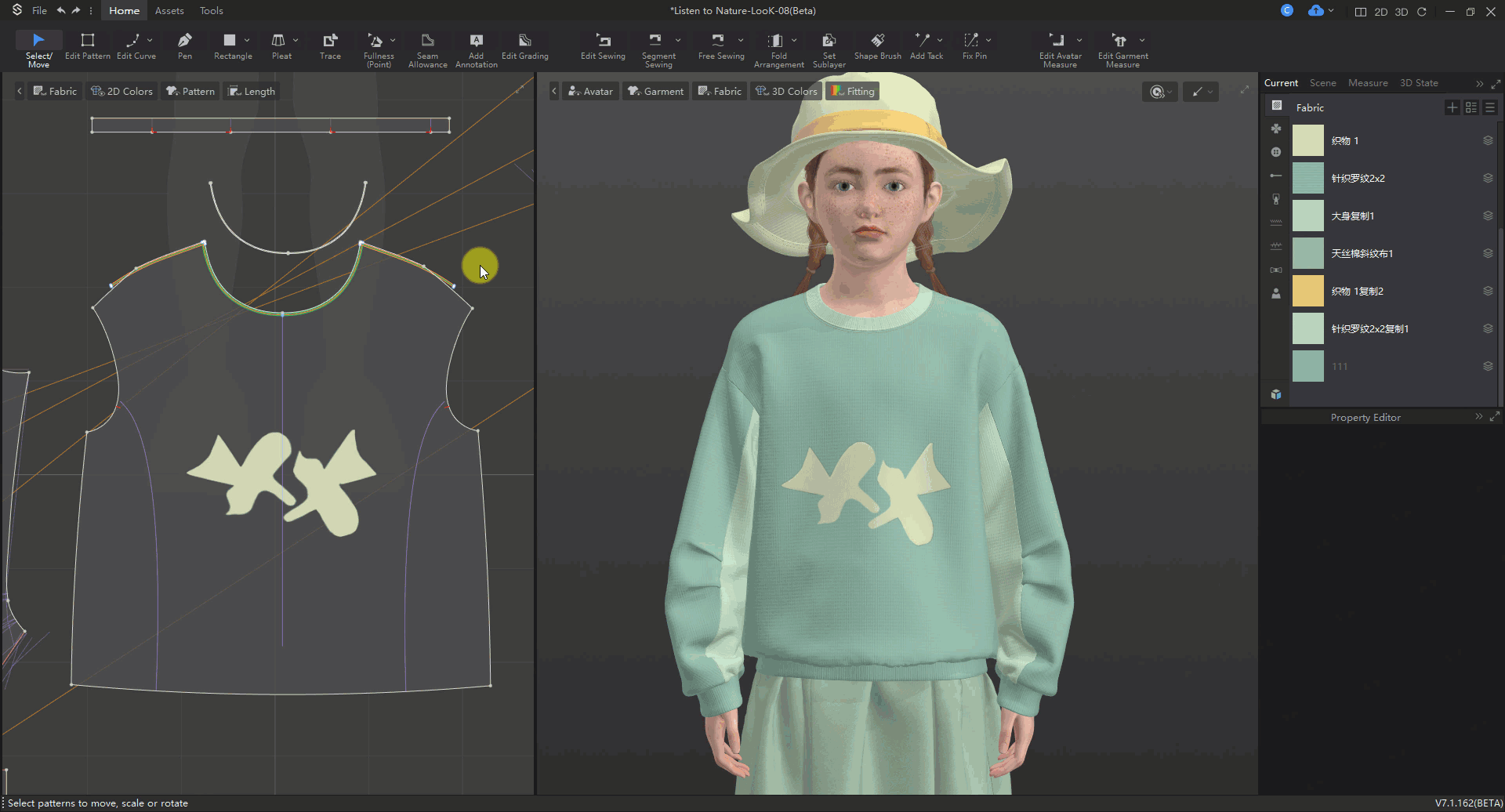Expand the Rectangle tool dropdown arrow
Screen dimensions: 1505x812
pyautogui.click(x=247, y=40)
